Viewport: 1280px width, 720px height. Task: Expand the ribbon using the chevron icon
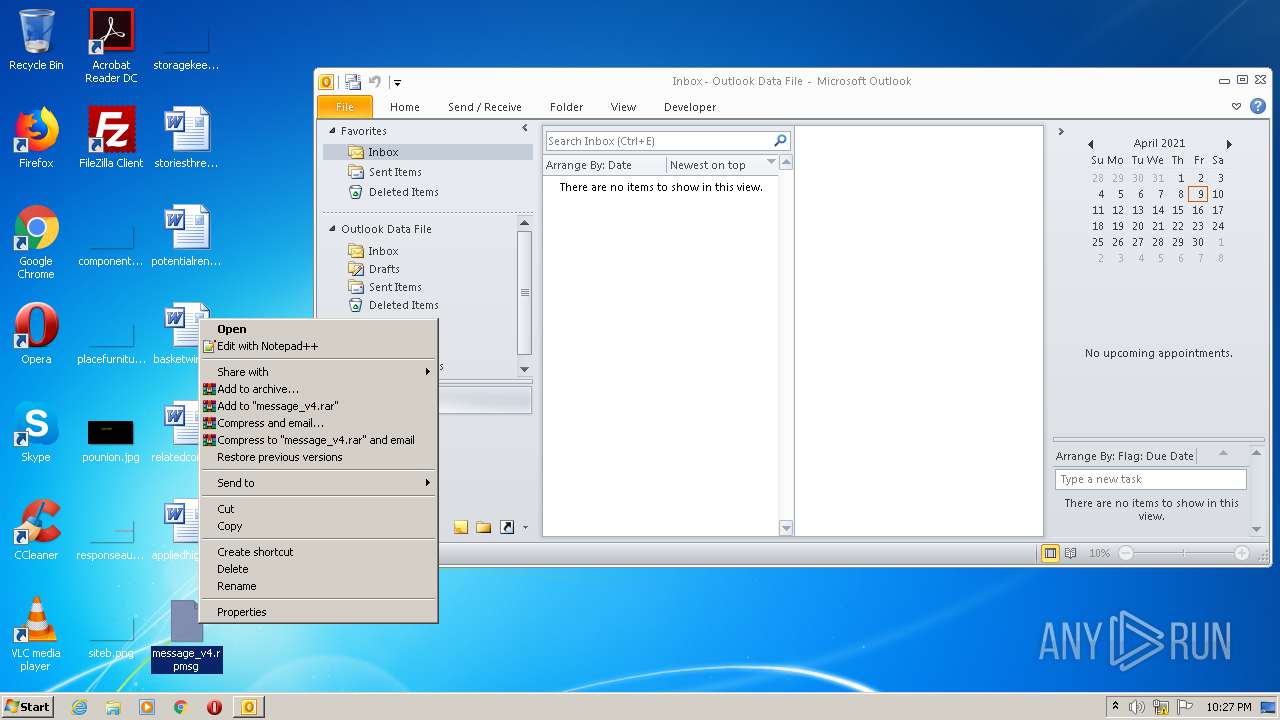[1237, 106]
